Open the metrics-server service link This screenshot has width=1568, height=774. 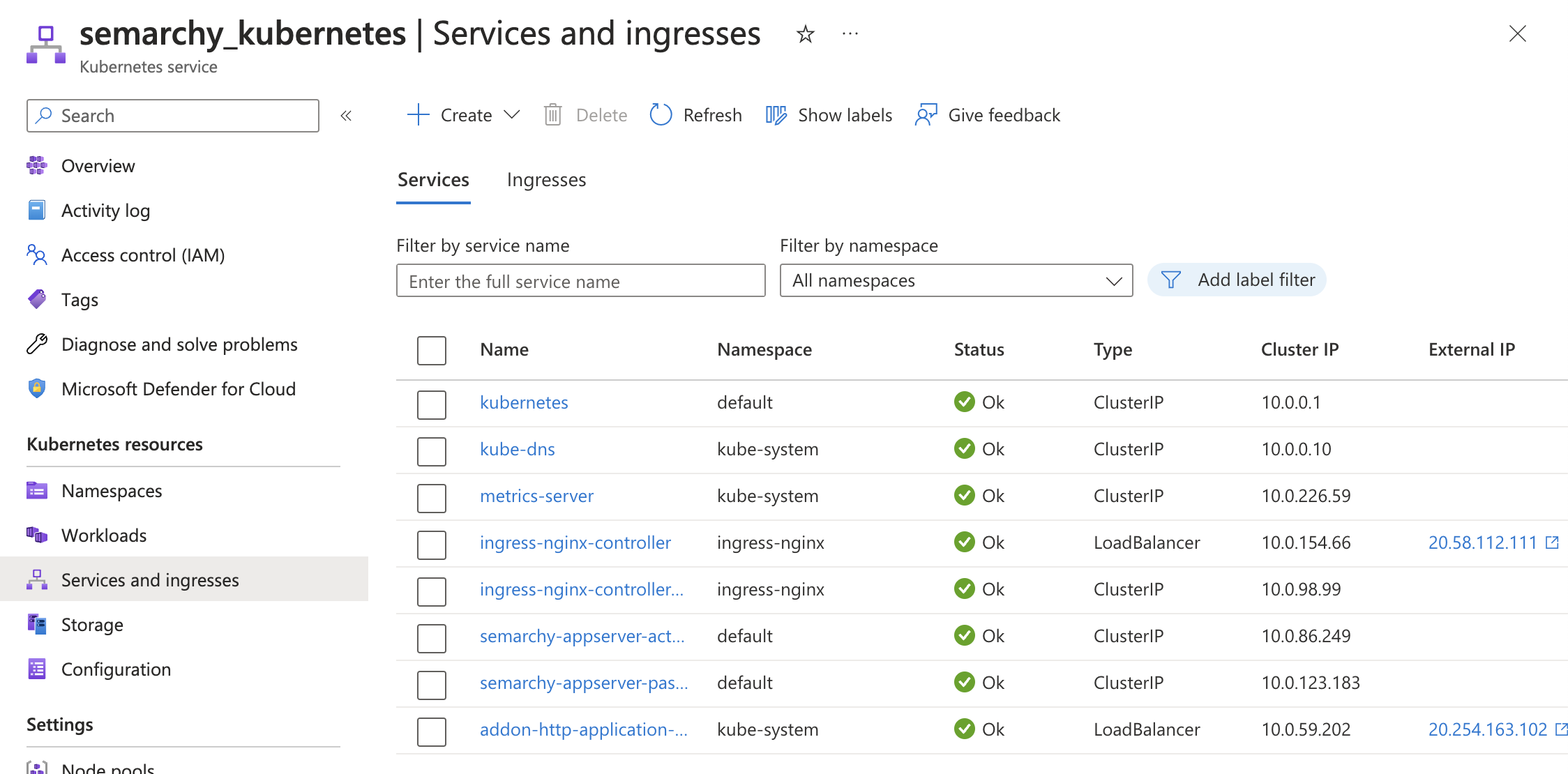[536, 496]
